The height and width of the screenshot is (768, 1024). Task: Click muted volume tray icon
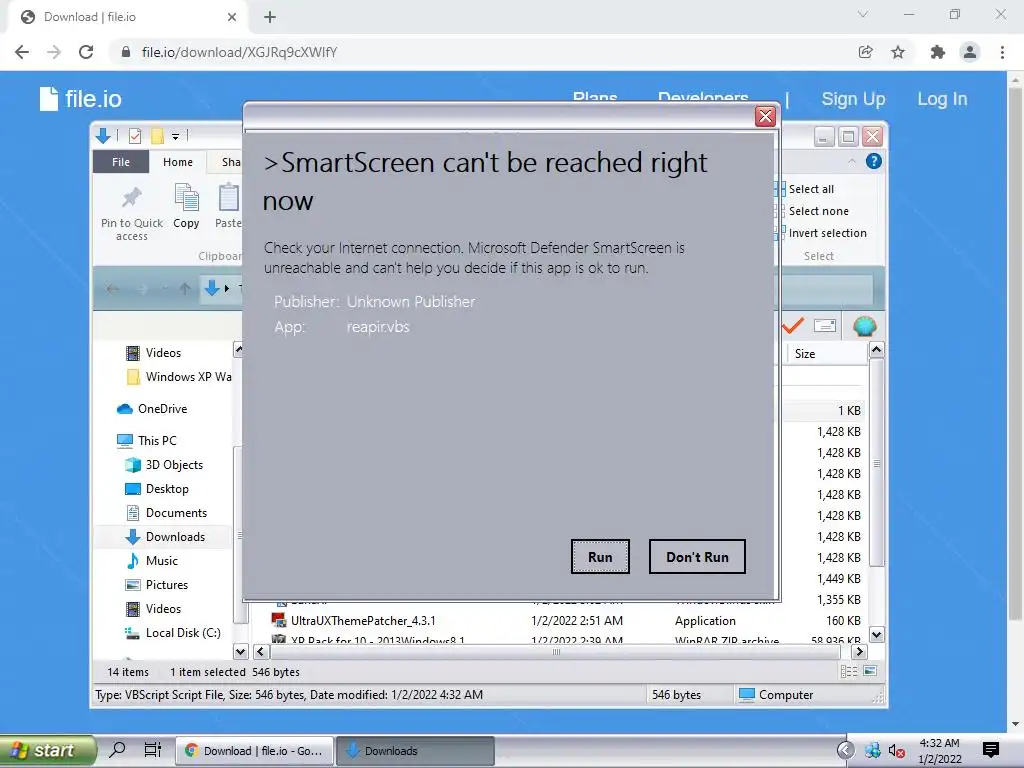pos(897,751)
